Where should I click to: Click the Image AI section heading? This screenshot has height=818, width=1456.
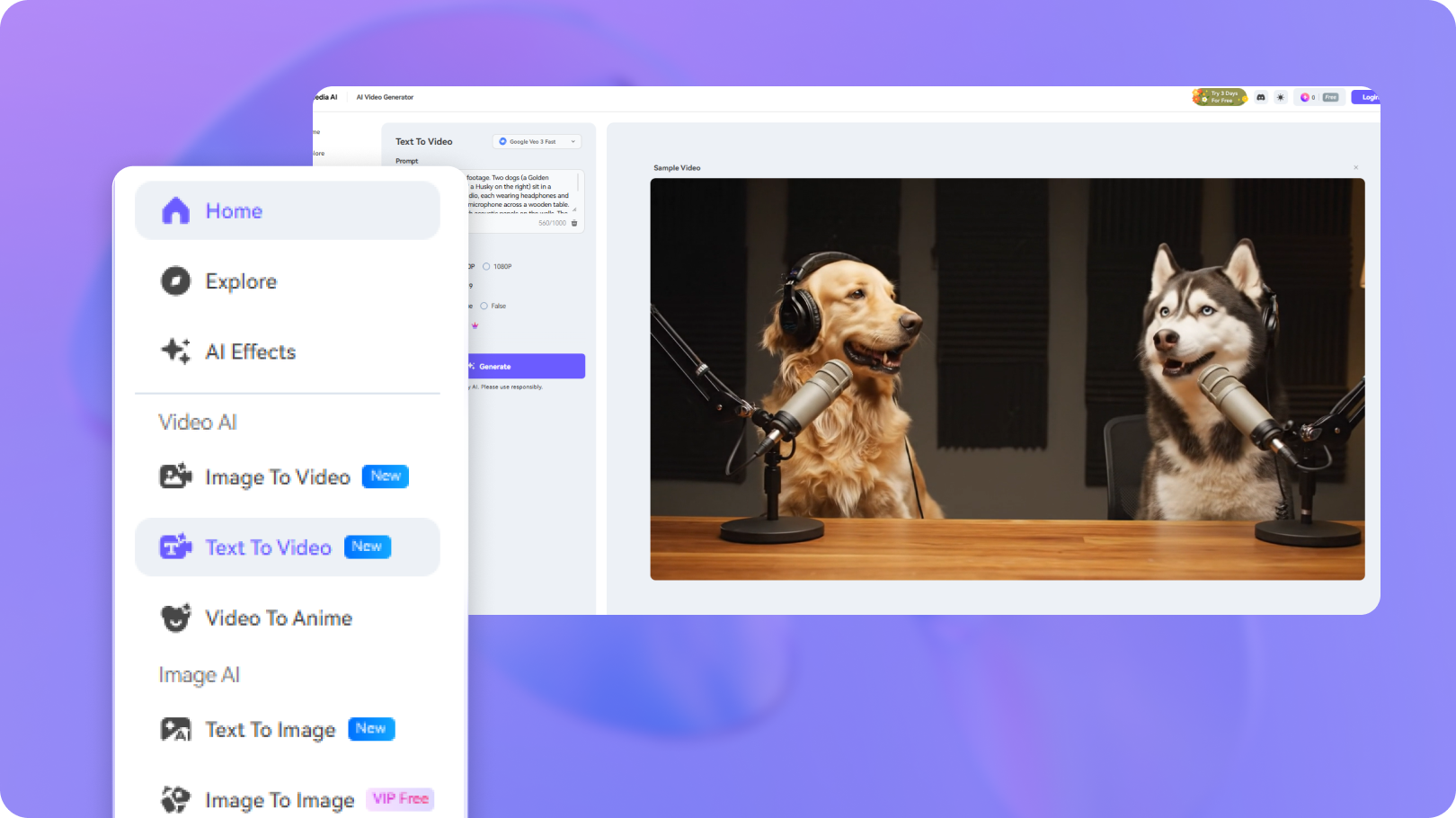(200, 675)
